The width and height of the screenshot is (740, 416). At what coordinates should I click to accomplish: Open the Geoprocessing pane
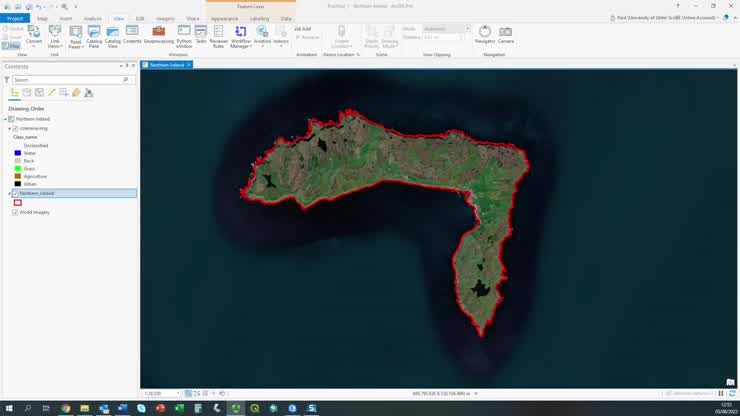[x=158, y=36]
